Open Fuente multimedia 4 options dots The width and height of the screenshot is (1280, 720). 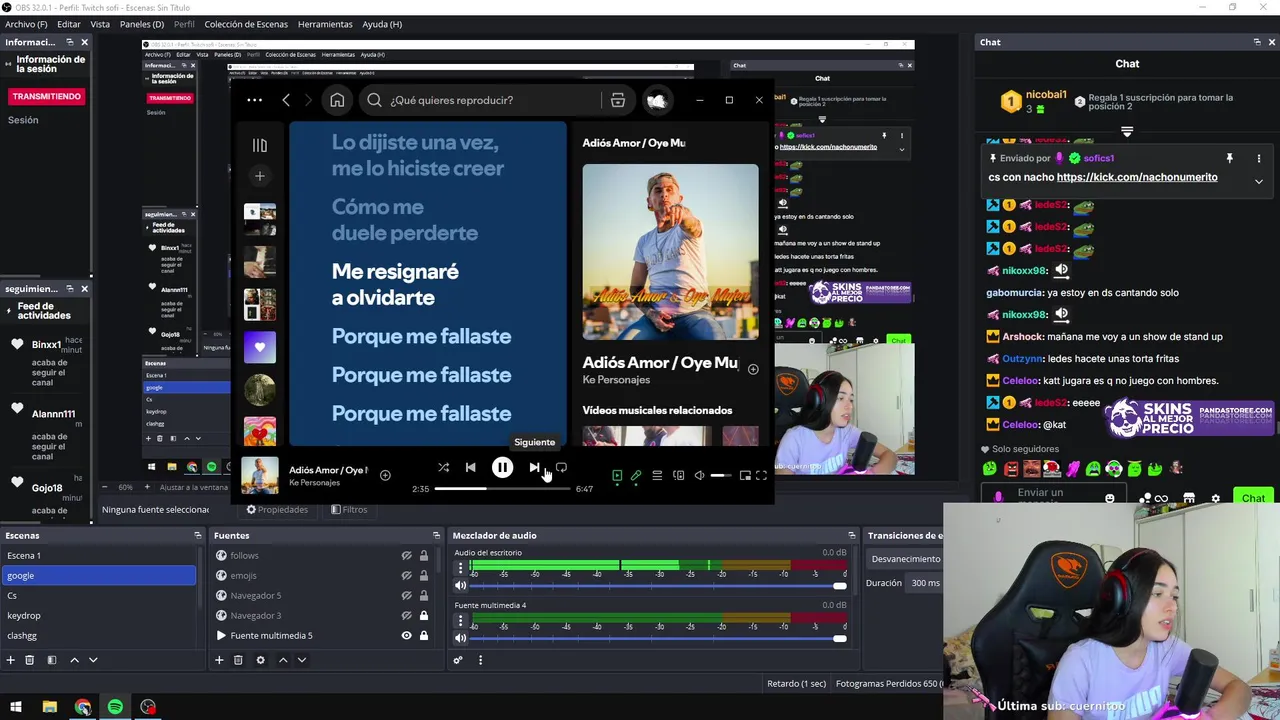coord(461,620)
